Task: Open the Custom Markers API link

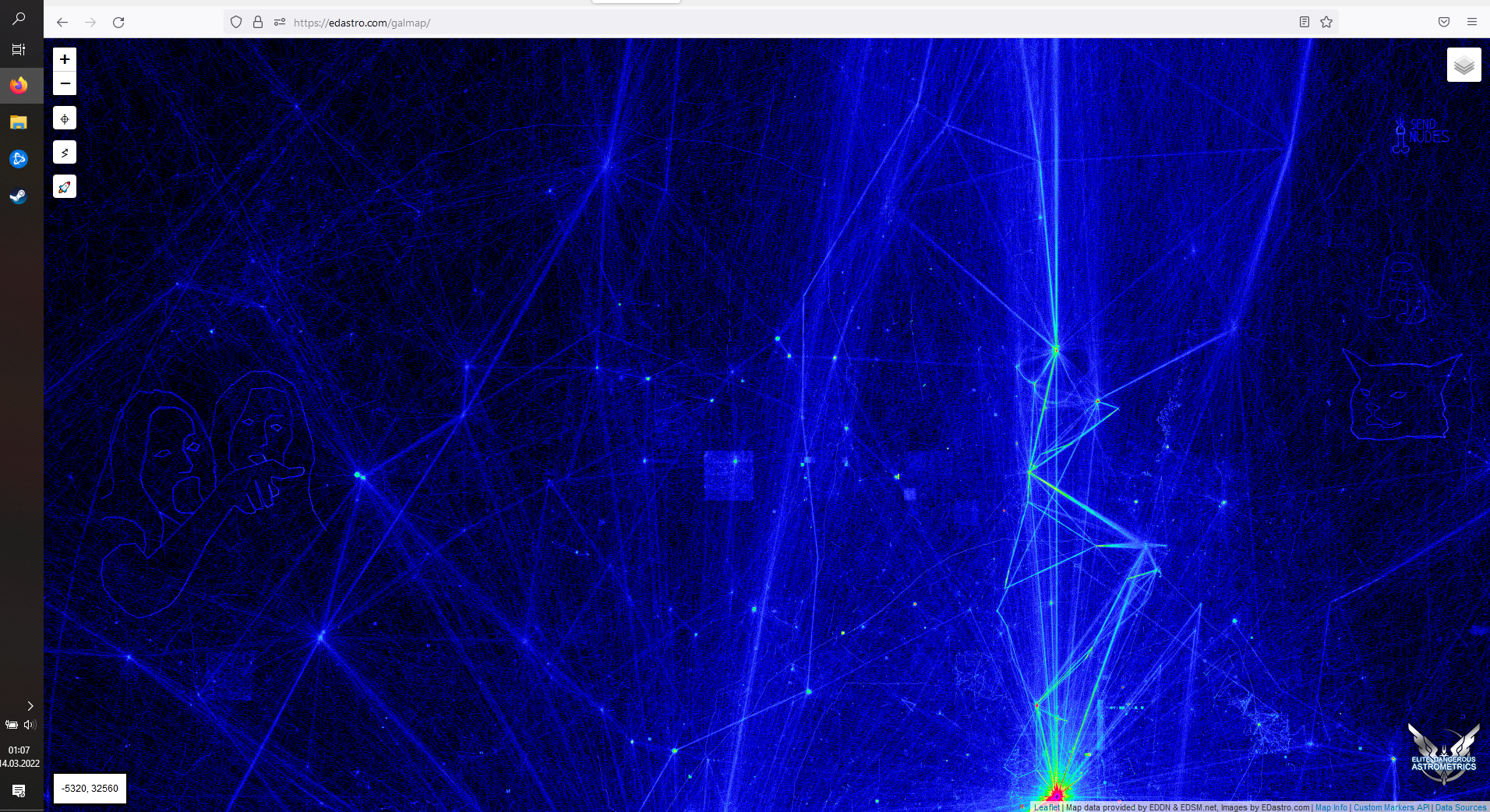Action: point(1391,807)
